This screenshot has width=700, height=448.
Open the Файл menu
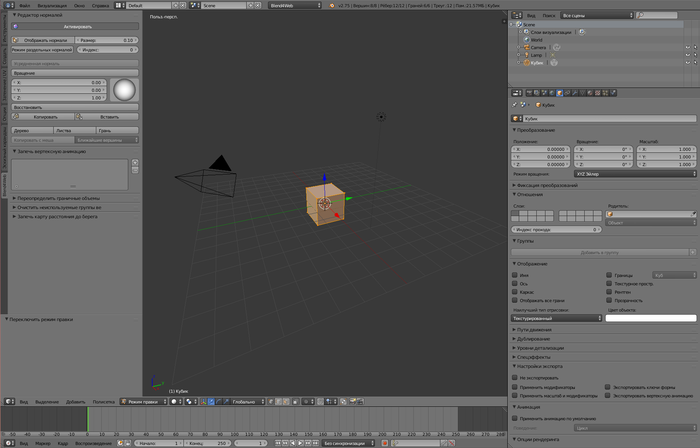(24, 5)
